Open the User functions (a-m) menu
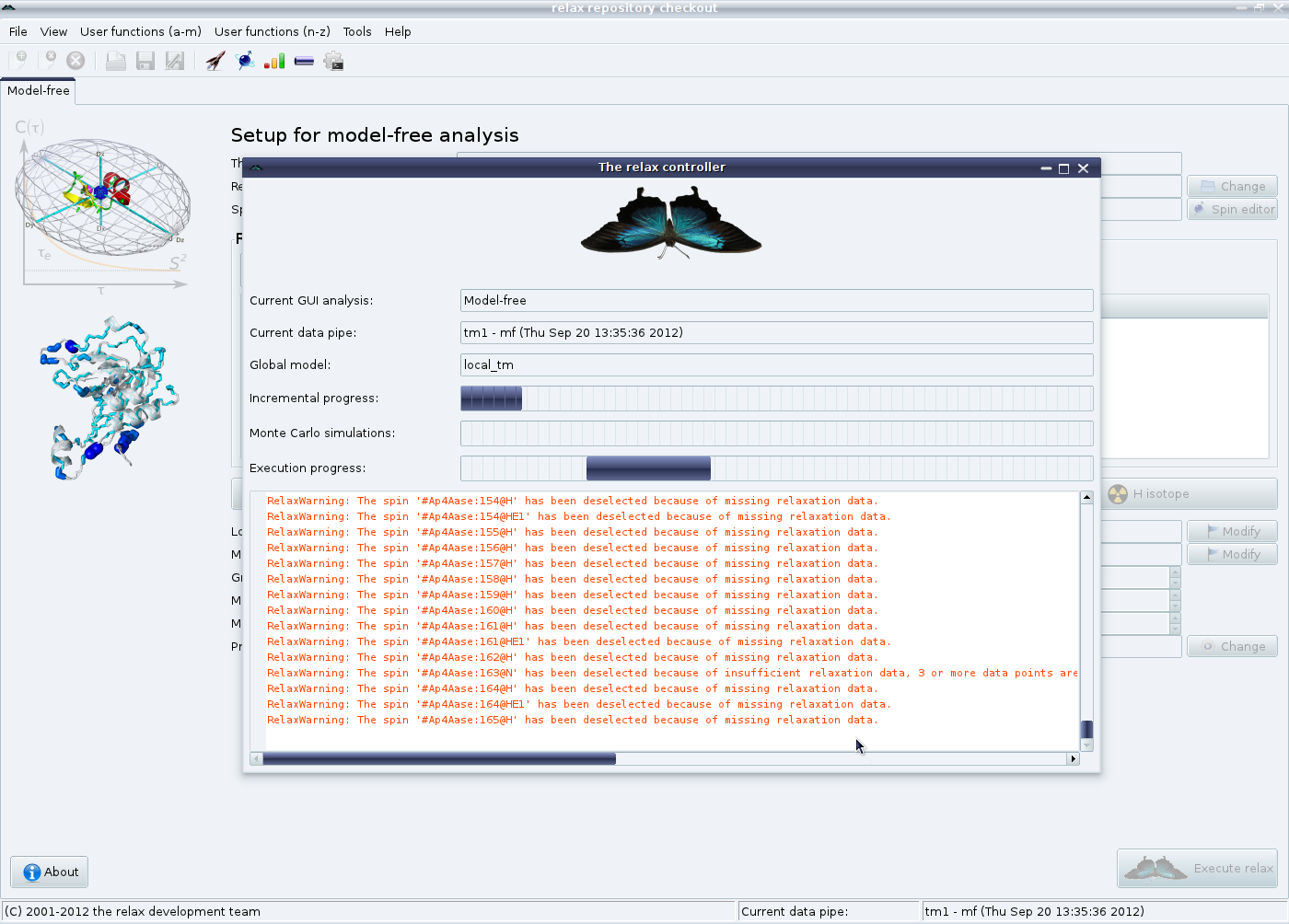Image resolution: width=1289 pixels, height=924 pixels. point(140,31)
